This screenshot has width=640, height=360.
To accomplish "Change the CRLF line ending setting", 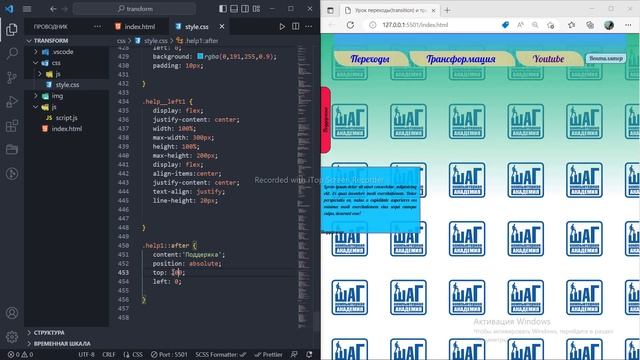I will pyautogui.click(x=109, y=354).
